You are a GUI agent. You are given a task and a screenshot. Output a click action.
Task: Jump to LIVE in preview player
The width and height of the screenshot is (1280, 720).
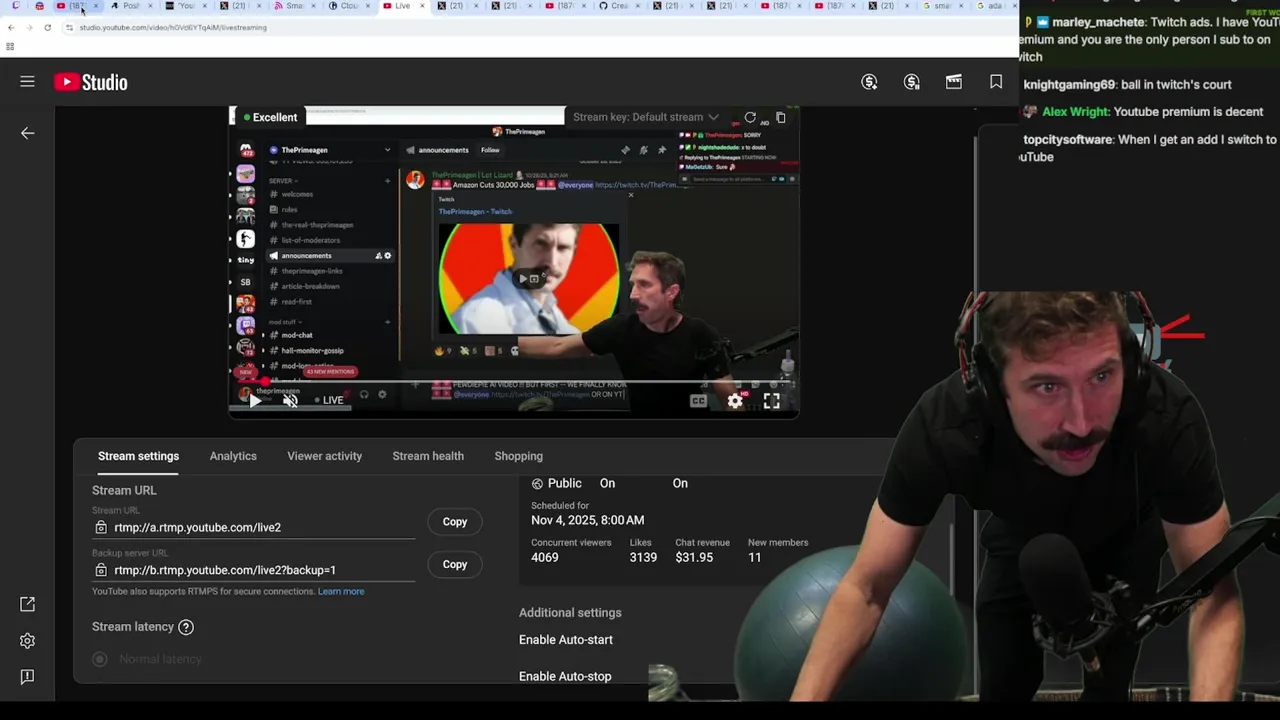[x=329, y=400]
